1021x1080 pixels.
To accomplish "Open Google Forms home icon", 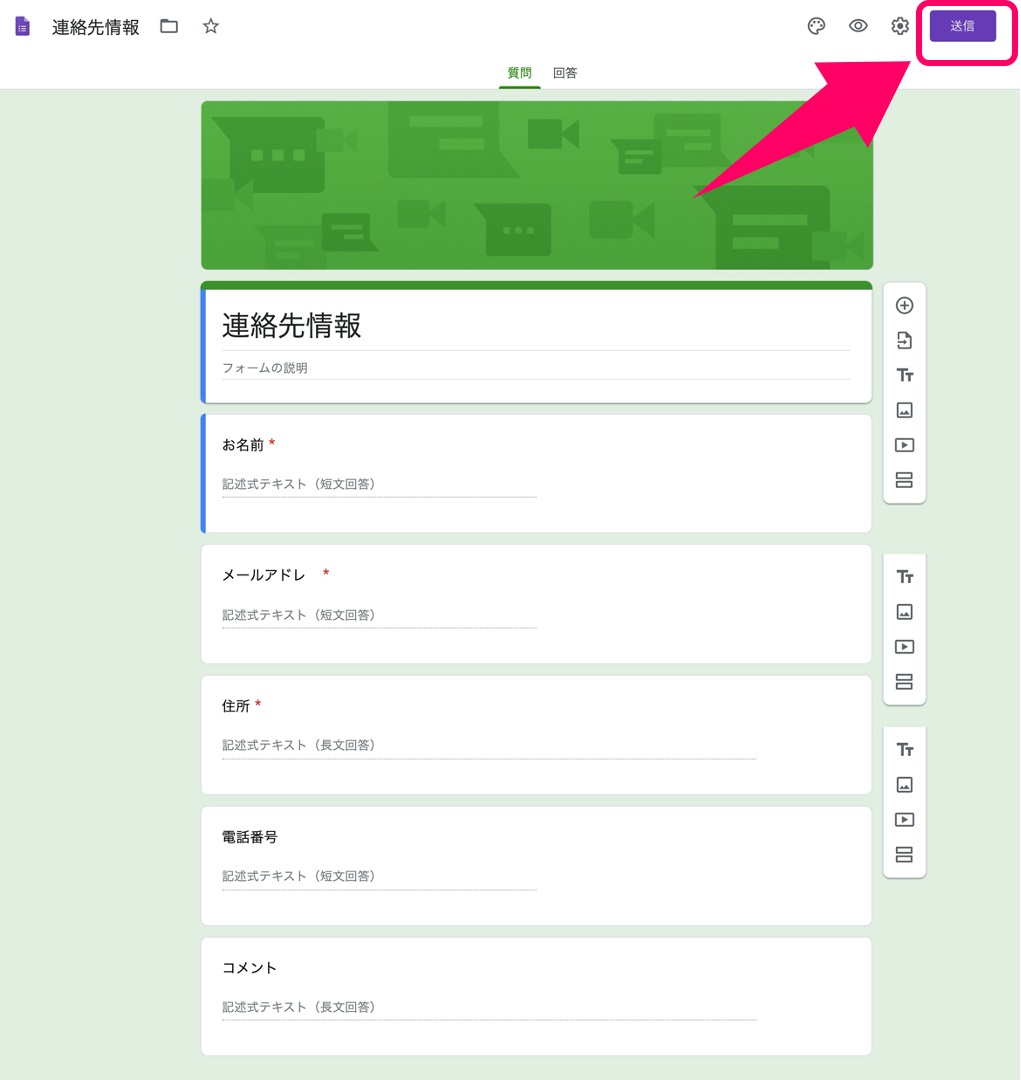I will [23, 26].
